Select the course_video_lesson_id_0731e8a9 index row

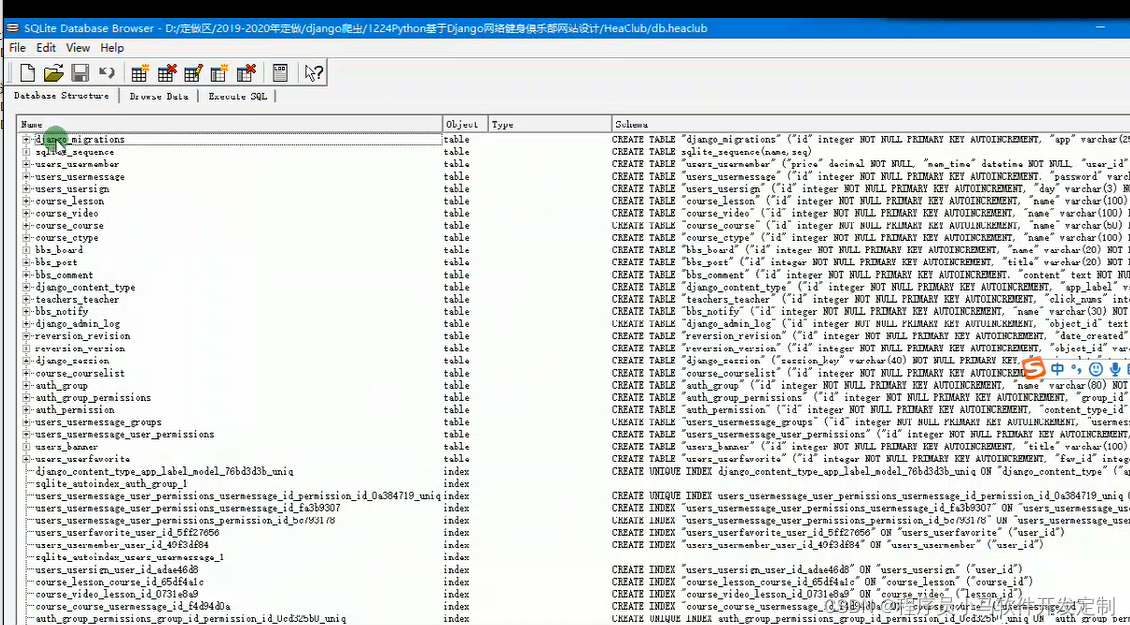point(574,593)
